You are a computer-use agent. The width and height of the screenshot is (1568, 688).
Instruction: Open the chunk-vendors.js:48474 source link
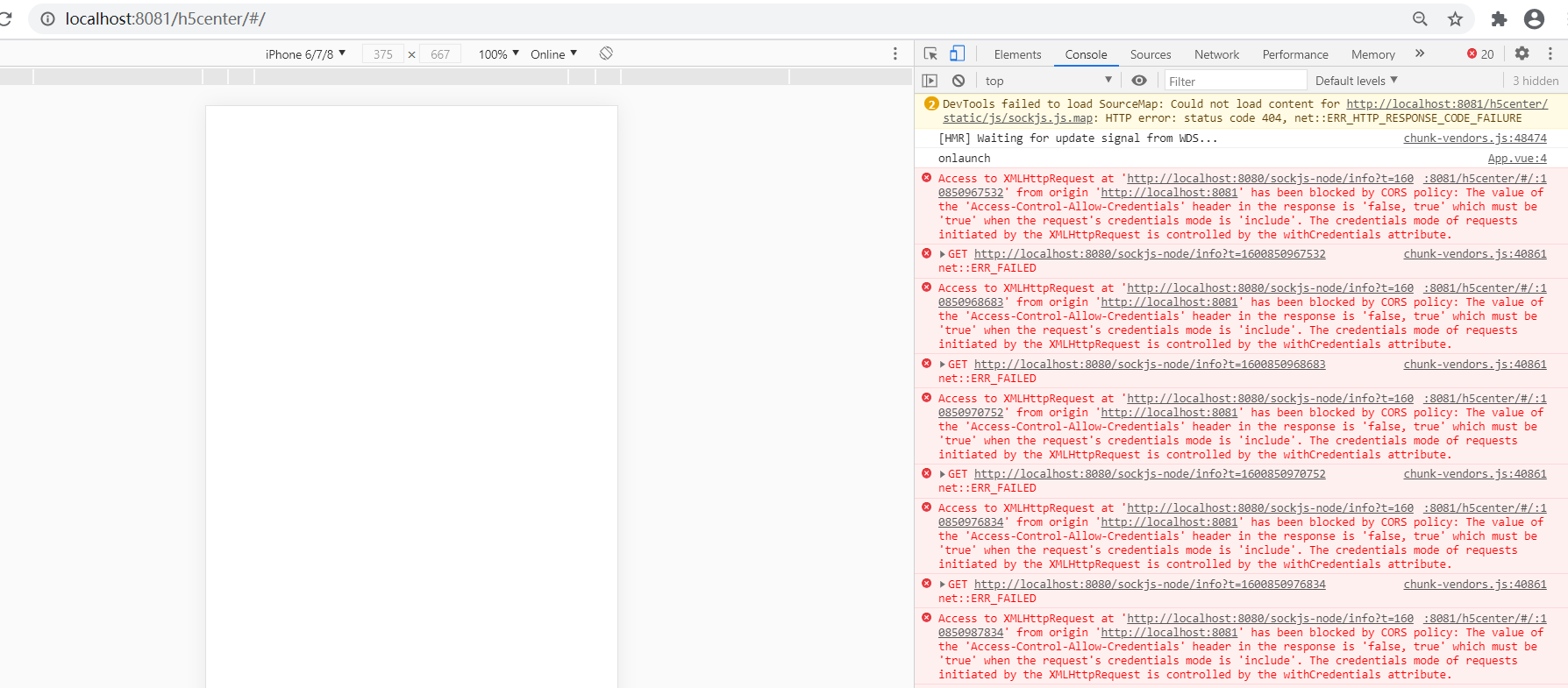click(x=1474, y=138)
